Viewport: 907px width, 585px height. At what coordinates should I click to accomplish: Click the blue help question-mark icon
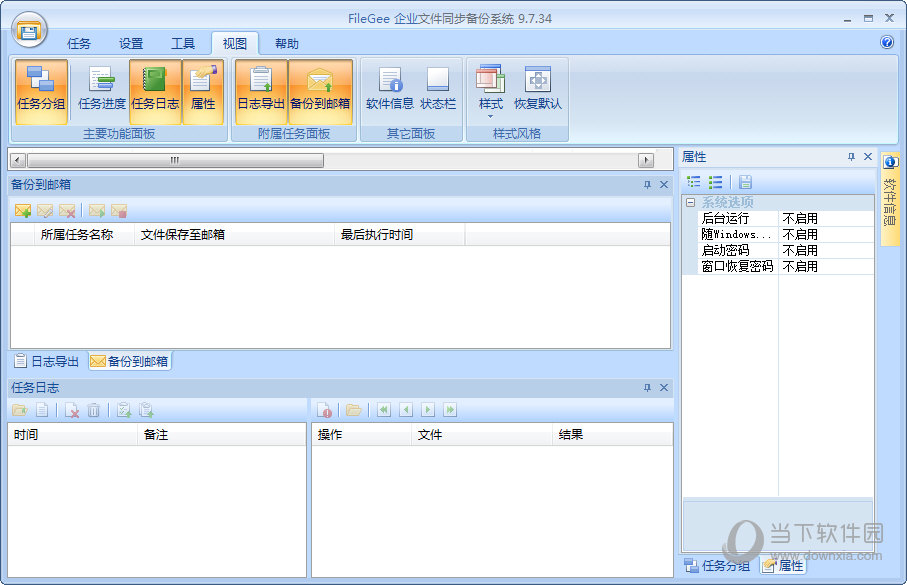pyautogui.click(x=887, y=42)
